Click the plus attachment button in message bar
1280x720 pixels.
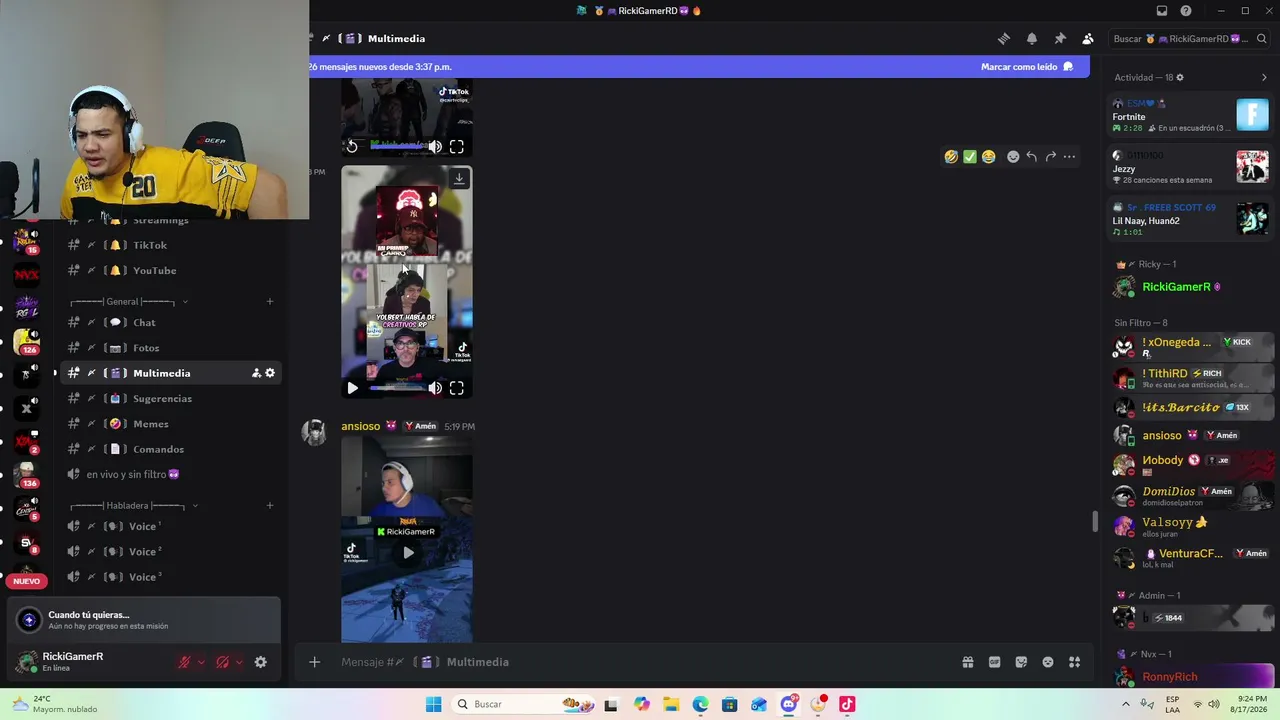click(x=314, y=662)
